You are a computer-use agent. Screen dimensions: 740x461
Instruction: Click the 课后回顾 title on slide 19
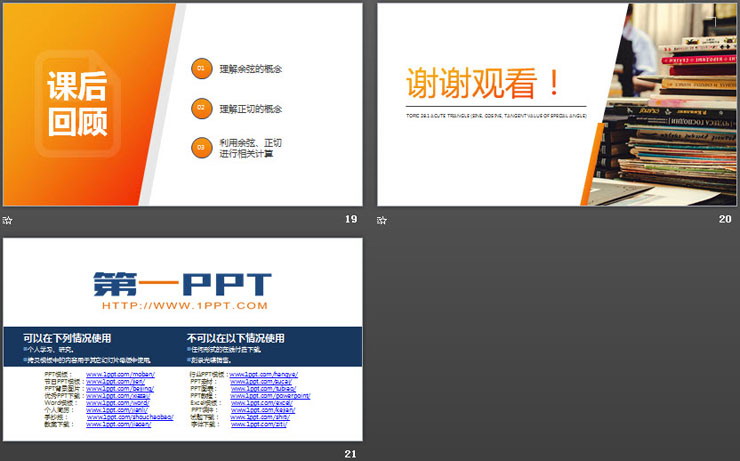point(77,104)
